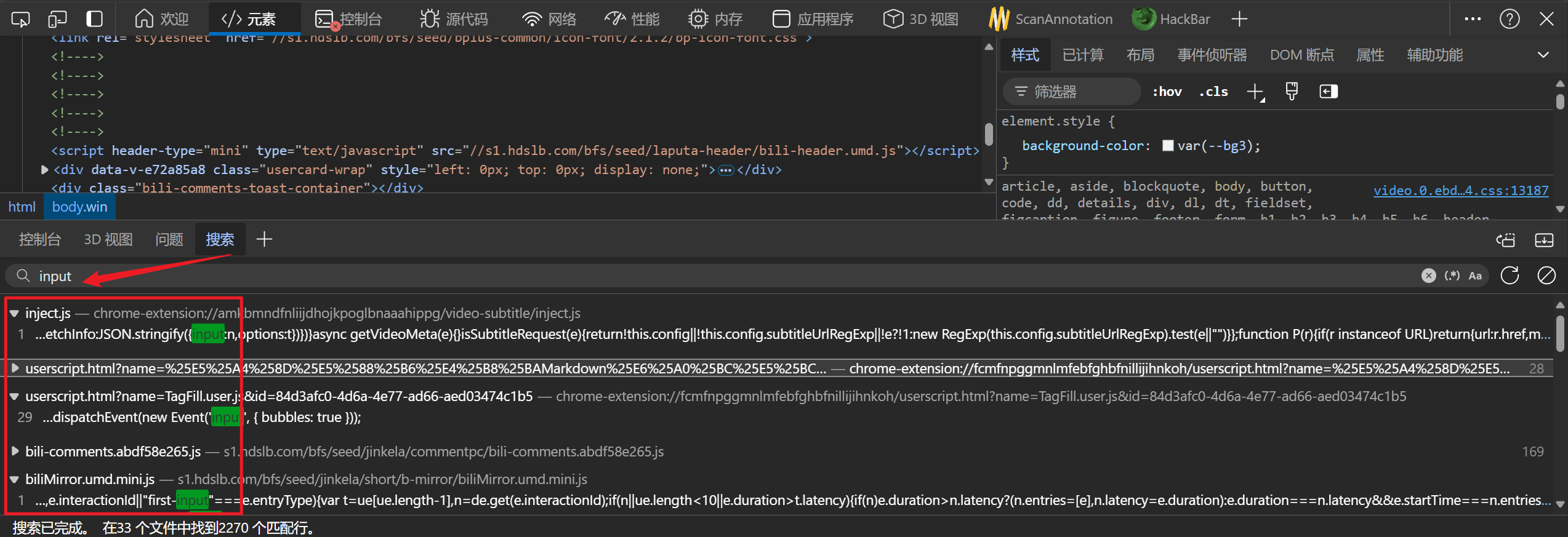Close the DevTools panel
This screenshot has width=1568, height=537.
click(1546, 19)
